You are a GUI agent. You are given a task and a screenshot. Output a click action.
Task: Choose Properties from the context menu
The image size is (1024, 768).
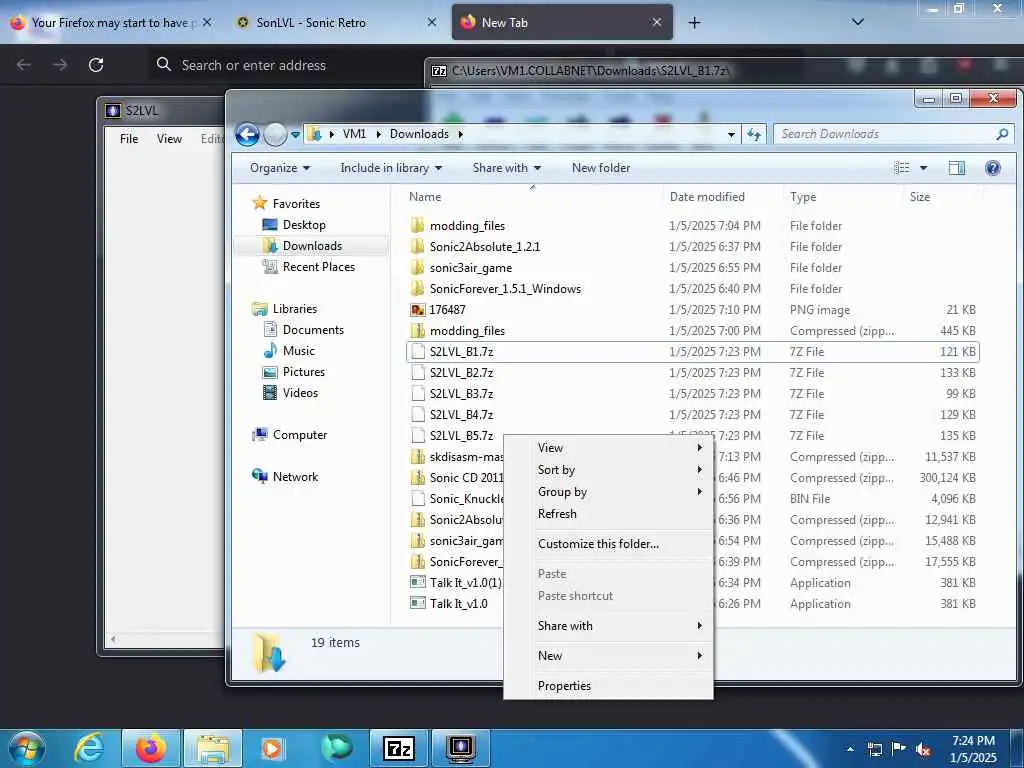coord(609,686)
